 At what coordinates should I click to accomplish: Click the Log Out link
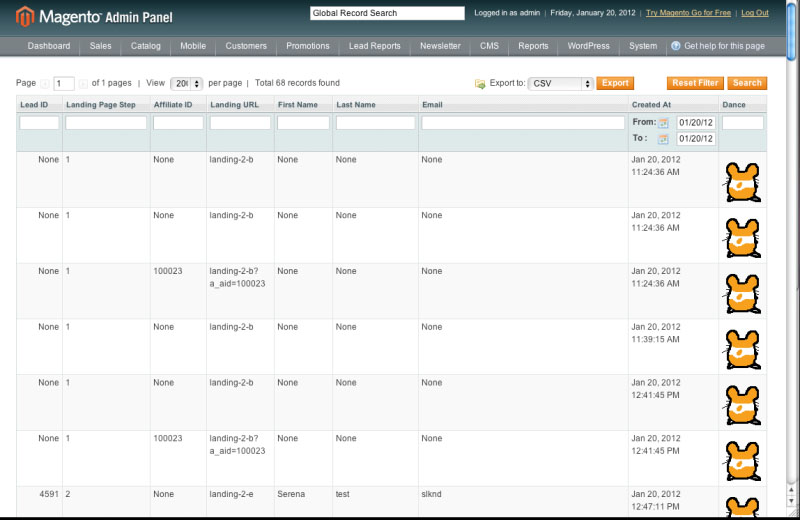[x=754, y=13]
